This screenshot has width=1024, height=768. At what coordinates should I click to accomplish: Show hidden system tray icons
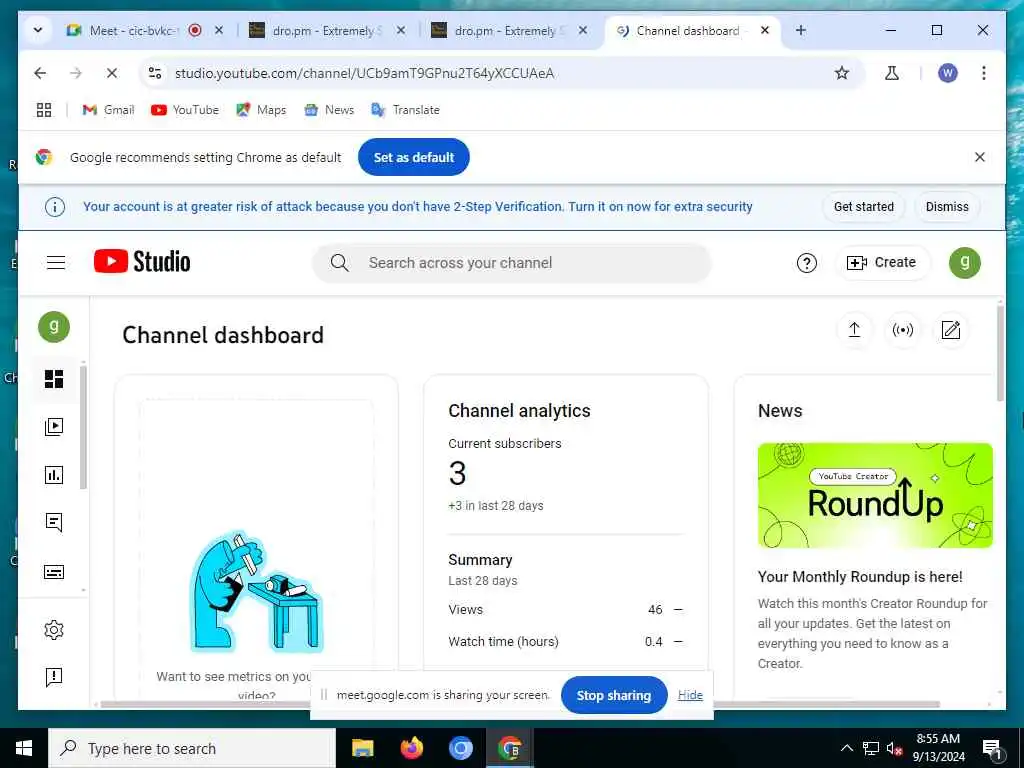pyautogui.click(x=846, y=748)
